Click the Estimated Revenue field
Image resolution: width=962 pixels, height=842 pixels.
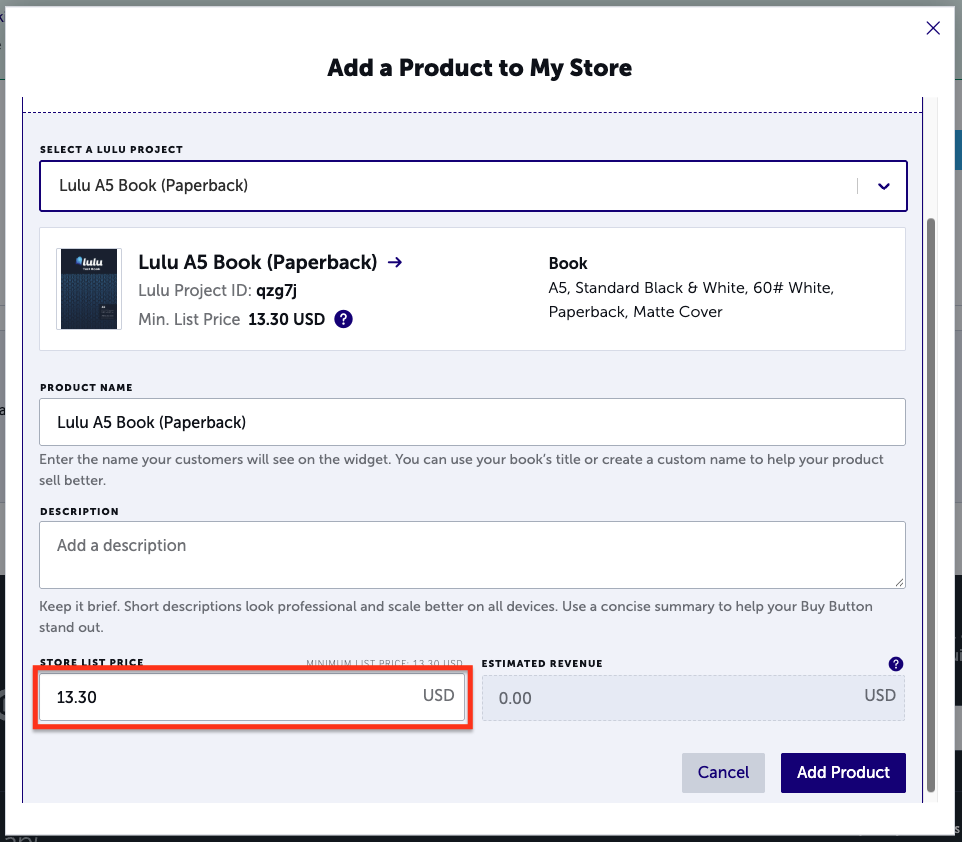[693, 698]
